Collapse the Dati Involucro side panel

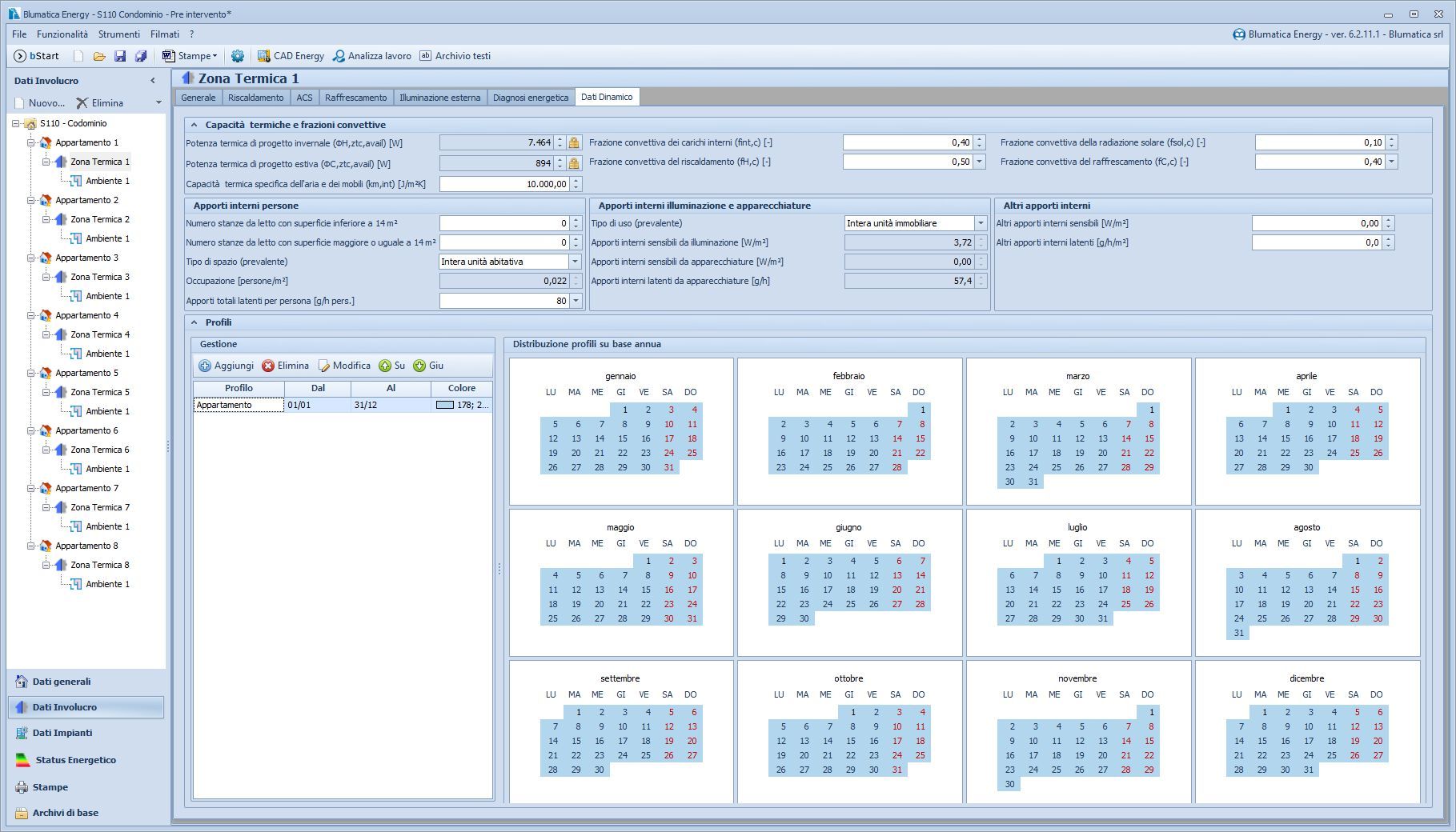[x=153, y=81]
